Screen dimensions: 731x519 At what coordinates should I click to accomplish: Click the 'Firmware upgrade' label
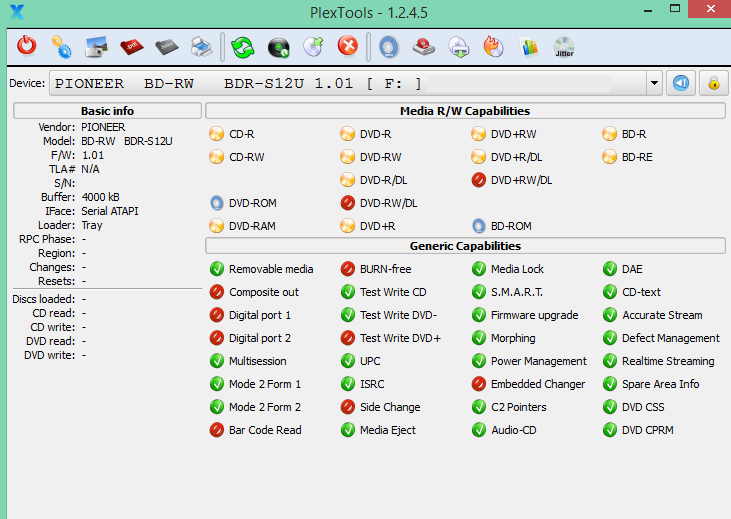(535, 315)
